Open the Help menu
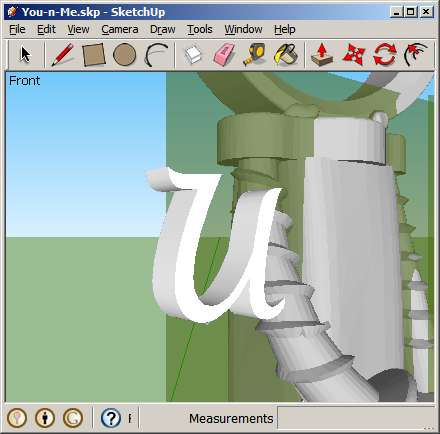This screenshot has width=440, height=434. pyautogui.click(x=285, y=29)
